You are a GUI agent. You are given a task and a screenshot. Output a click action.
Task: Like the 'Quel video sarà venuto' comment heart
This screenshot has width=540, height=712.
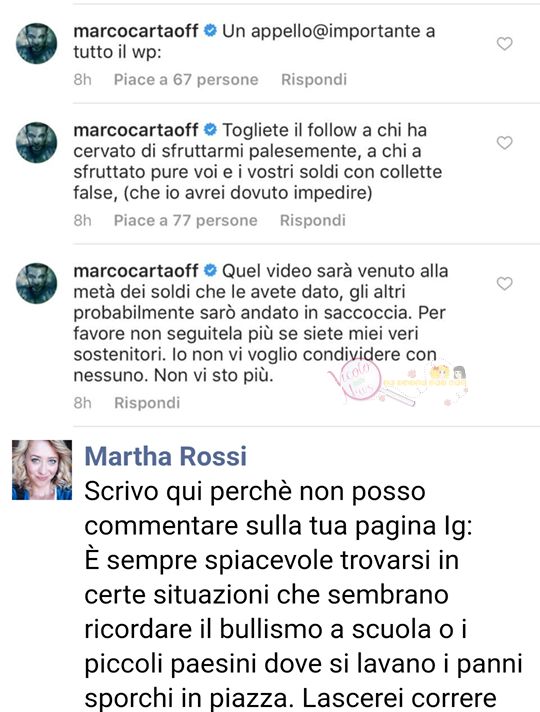pyautogui.click(x=504, y=284)
